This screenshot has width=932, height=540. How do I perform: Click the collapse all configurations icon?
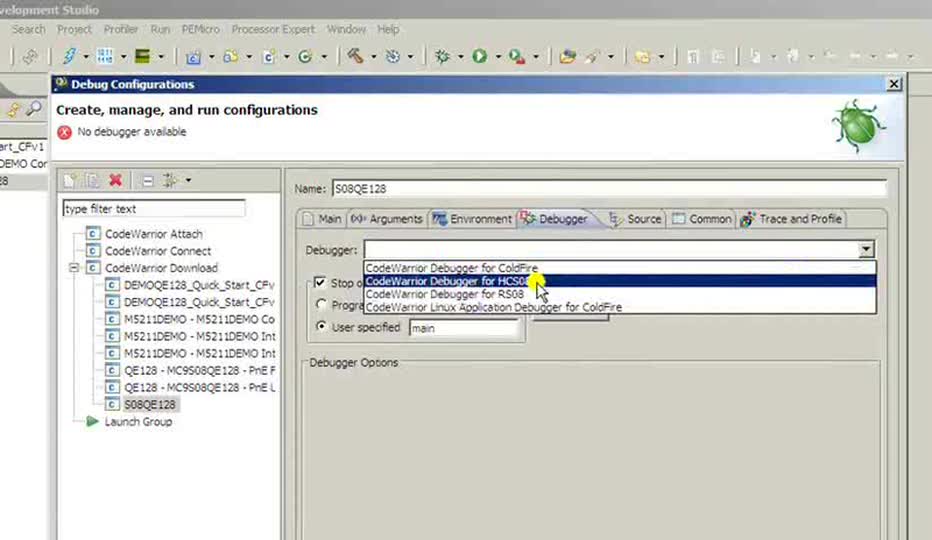tap(147, 181)
